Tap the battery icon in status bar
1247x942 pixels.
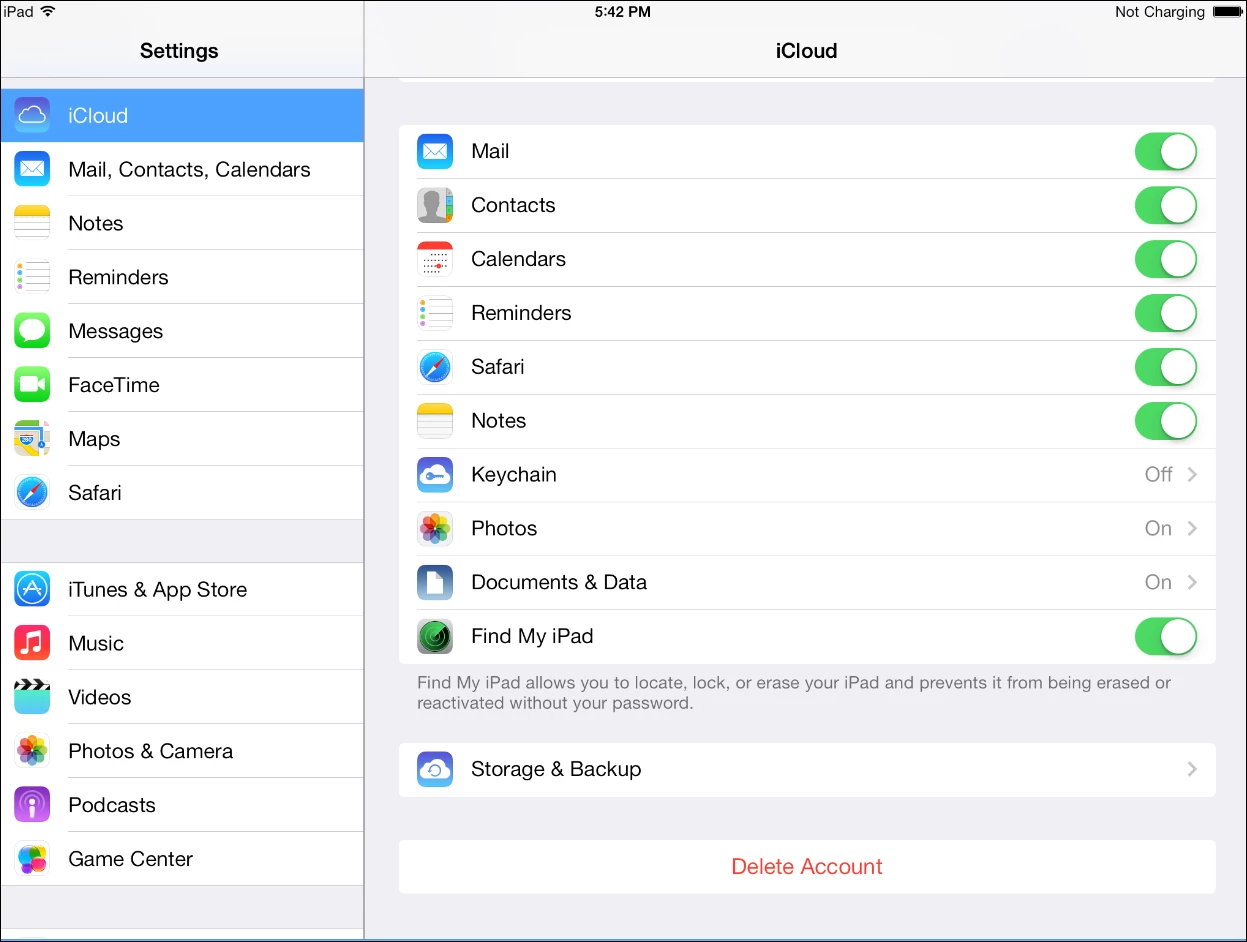(x=1227, y=12)
